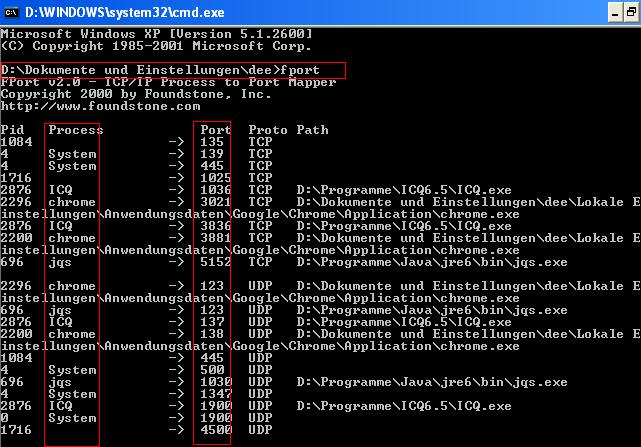The image size is (641, 447).
Task: Click port value 3881
Action: click(216, 238)
